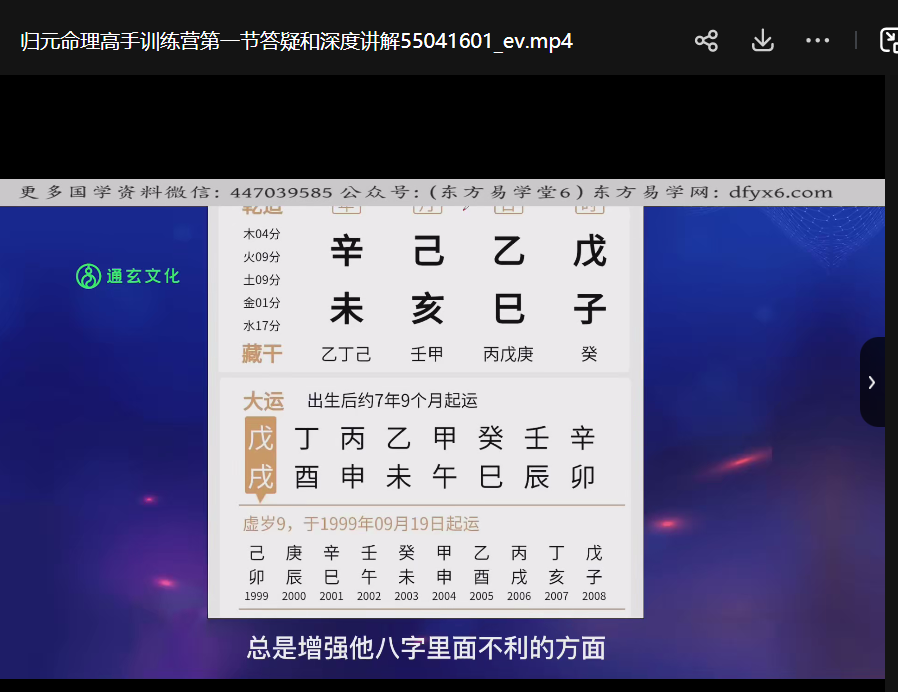Viewport: 898px width, 692px height.
Task: Click the video file name title
Action: (x=296, y=41)
